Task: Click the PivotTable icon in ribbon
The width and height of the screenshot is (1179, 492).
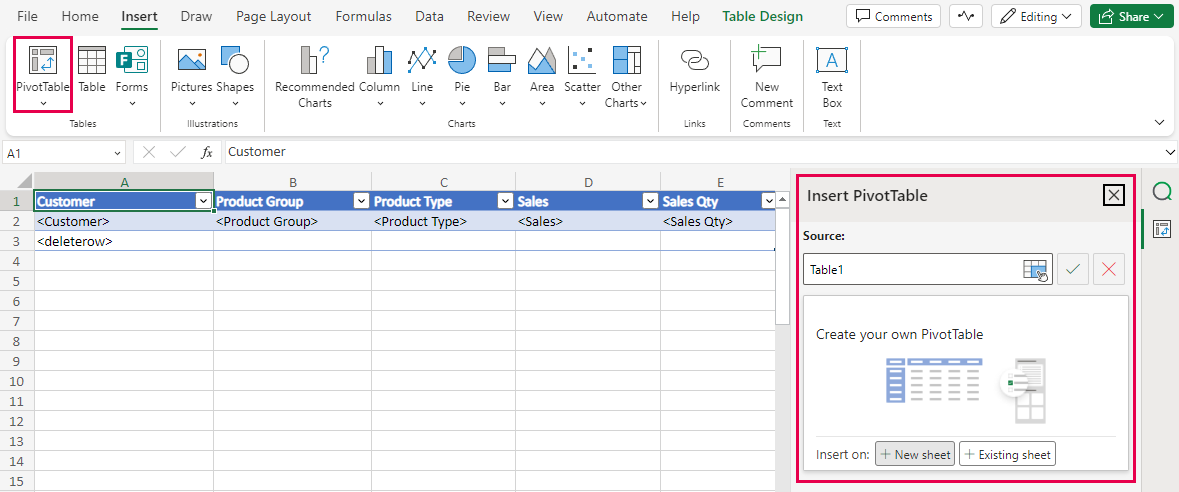Action: [42, 62]
